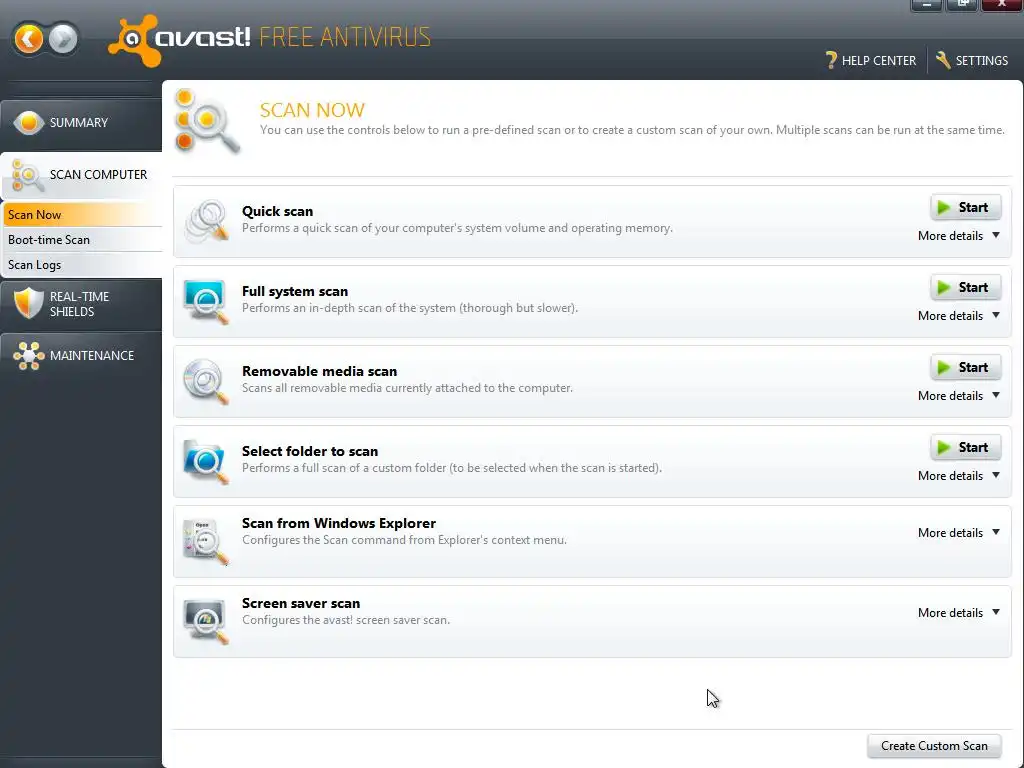The width and height of the screenshot is (1024, 768).
Task: Click the Quick scan magnifier icon
Action: coord(206,221)
